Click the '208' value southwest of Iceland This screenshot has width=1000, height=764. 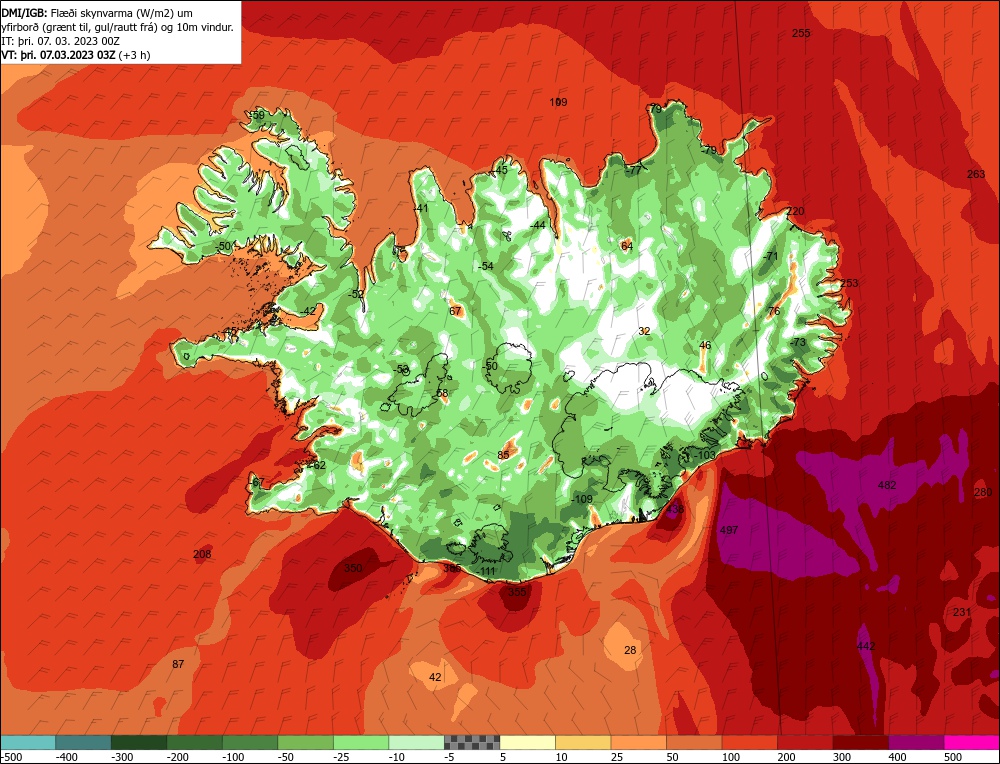coord(202,554)
